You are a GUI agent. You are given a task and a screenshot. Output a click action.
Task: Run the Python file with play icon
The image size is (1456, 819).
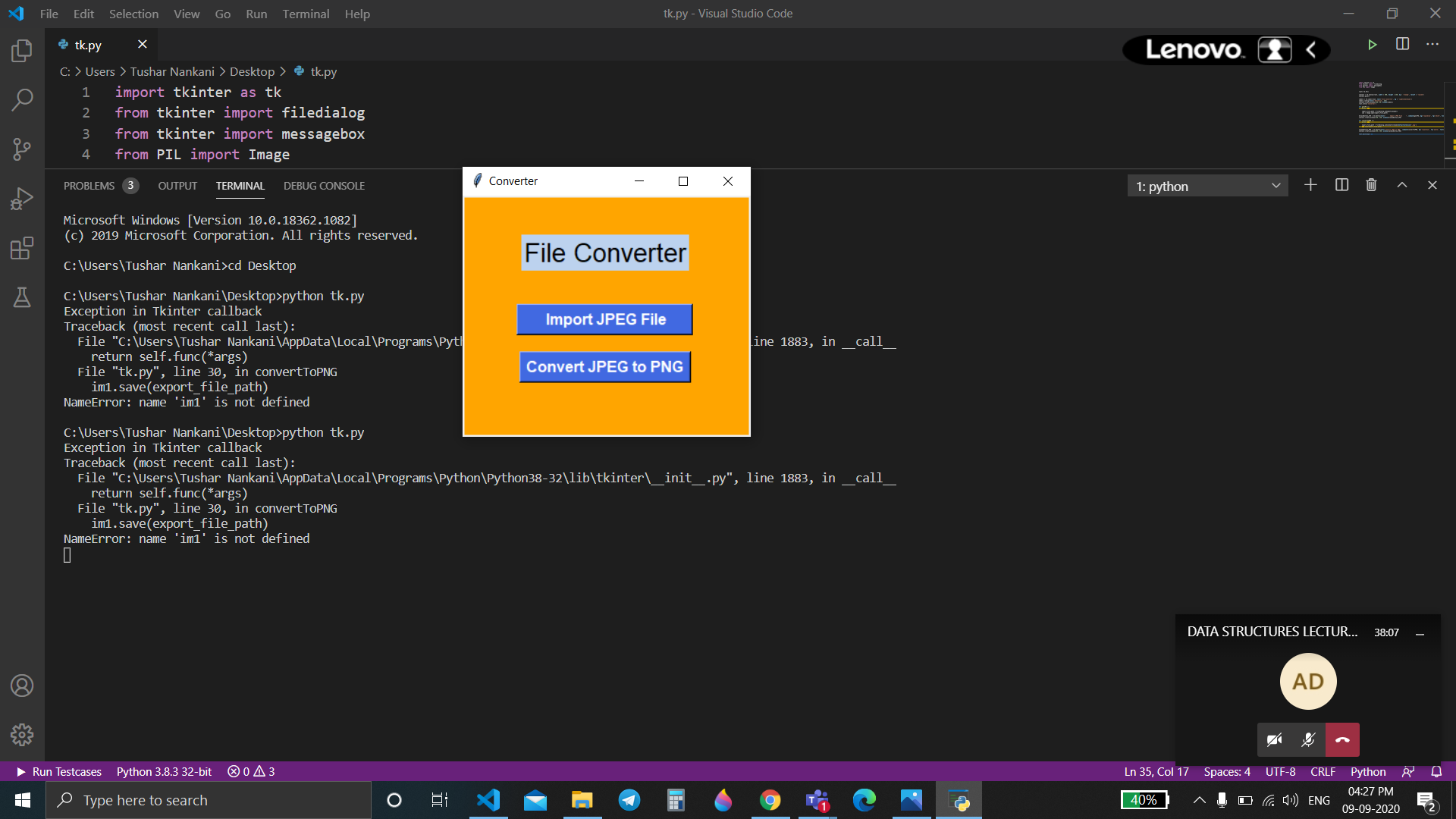(x=1372, y=45)
